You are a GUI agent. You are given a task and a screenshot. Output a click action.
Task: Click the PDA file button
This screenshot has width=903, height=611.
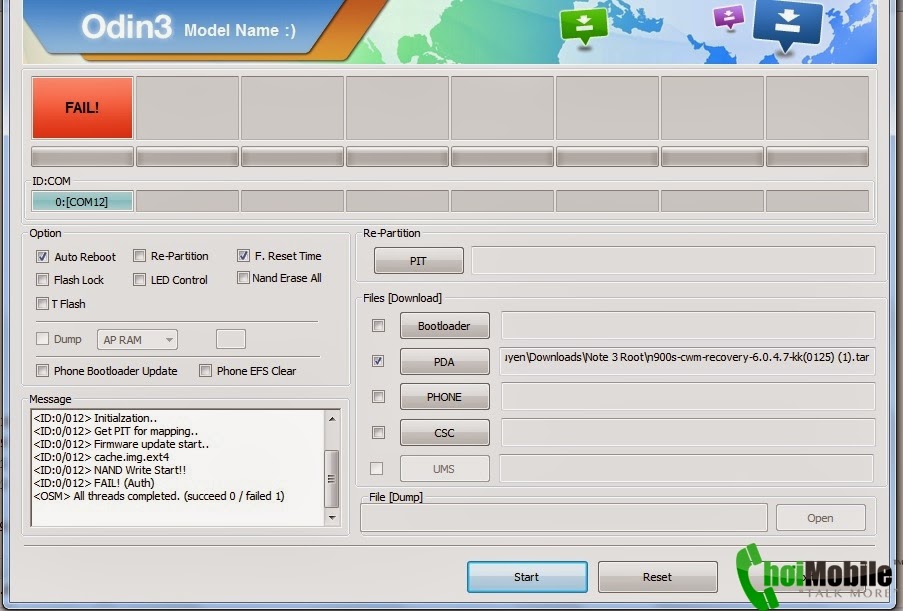pos(445,362)
